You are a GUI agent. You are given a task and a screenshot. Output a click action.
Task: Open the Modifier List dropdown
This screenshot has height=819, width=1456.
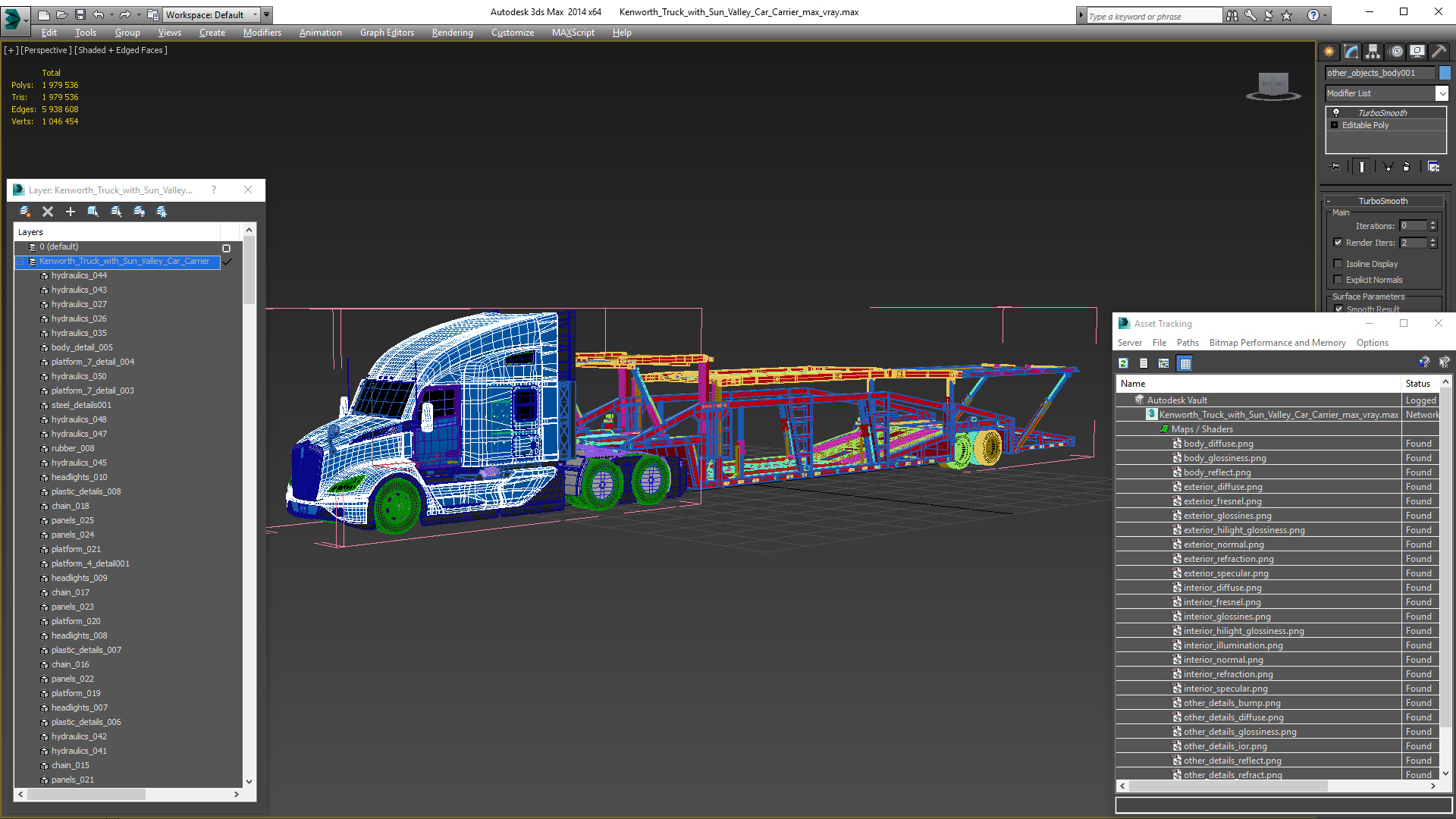[1442, 93]
